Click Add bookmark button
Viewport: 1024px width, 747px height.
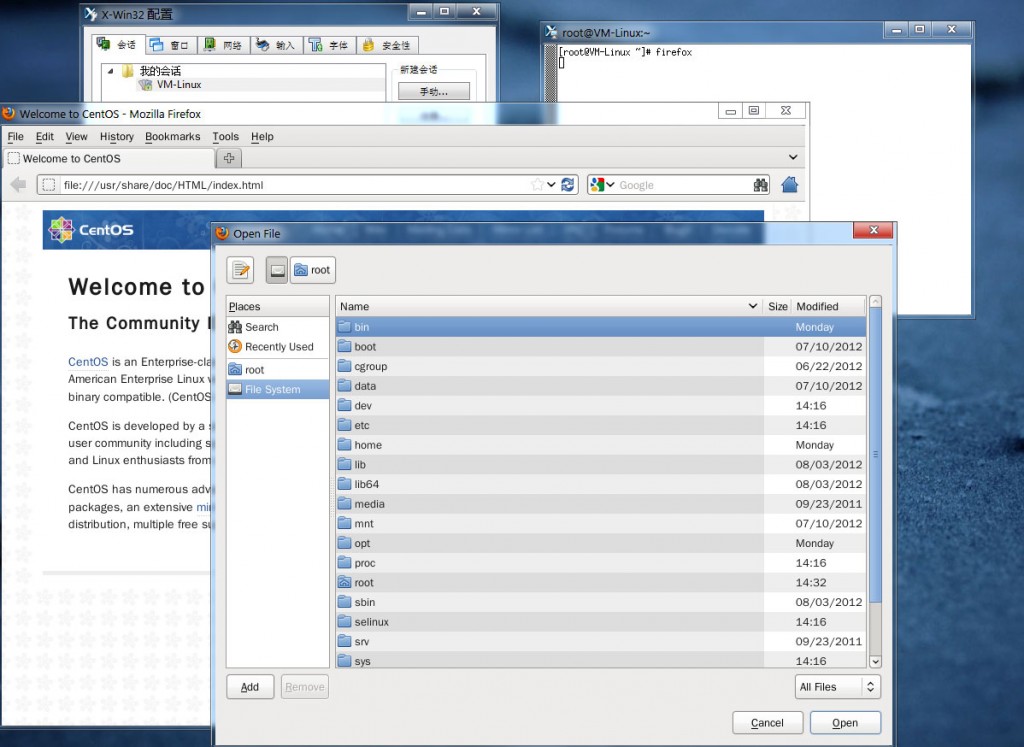250,686
